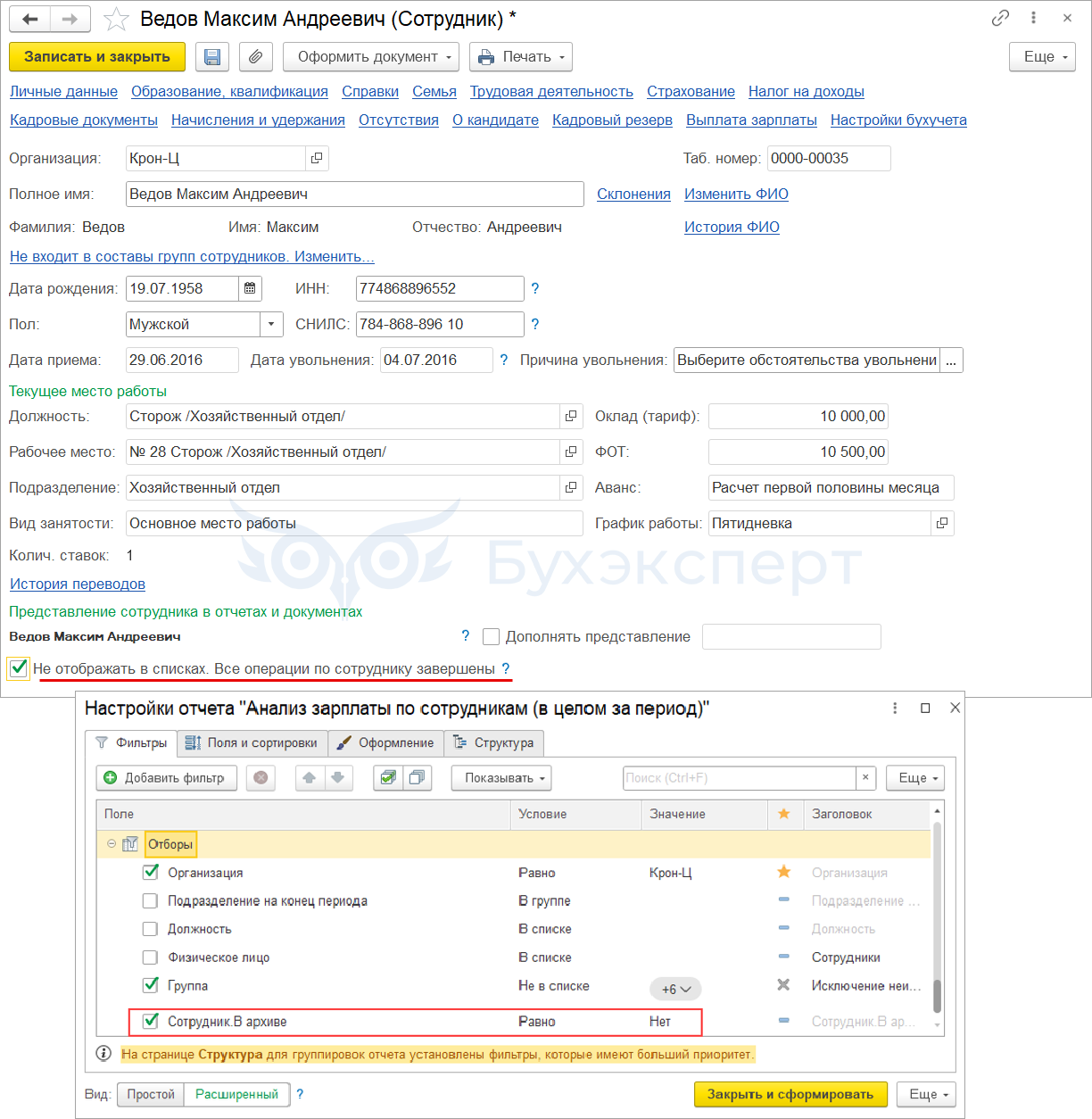This screenshot has width=1092, height=1119.
Task: Delete selected filter in report settings
Action: click(261, 778)
